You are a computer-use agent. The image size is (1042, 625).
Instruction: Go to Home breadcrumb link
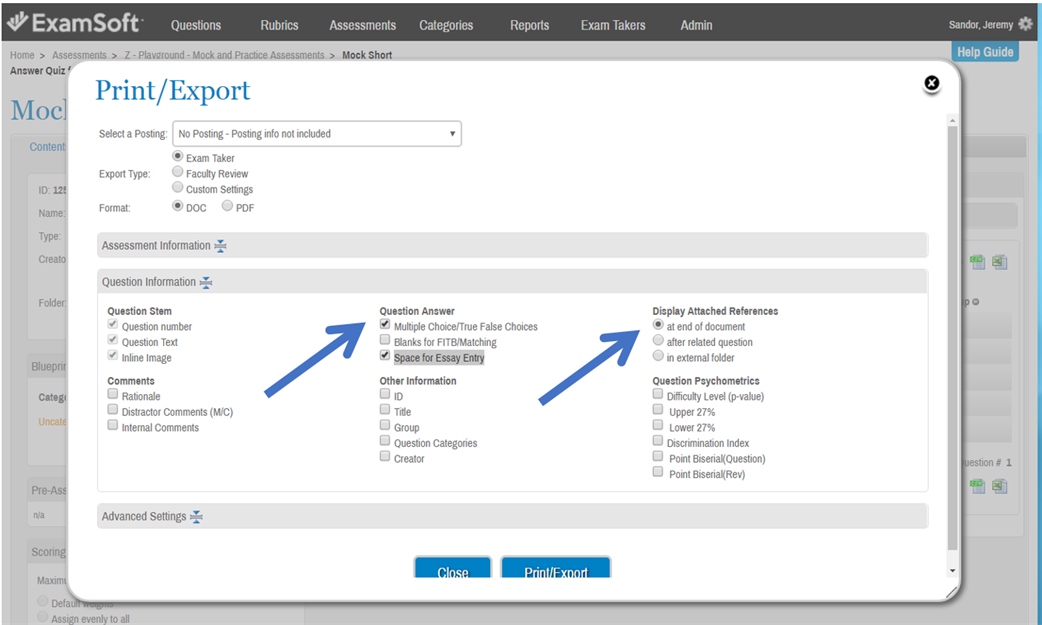[22, 55]
